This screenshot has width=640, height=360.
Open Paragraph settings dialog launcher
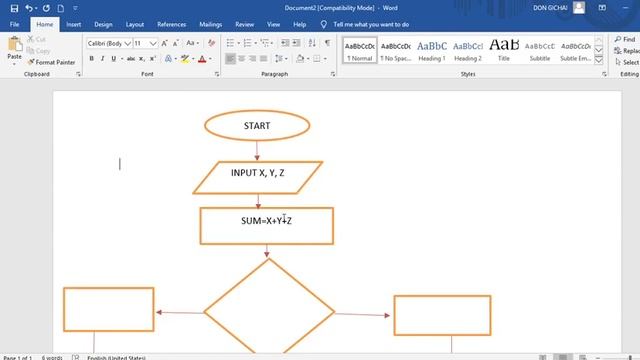(x=333, y=74)
